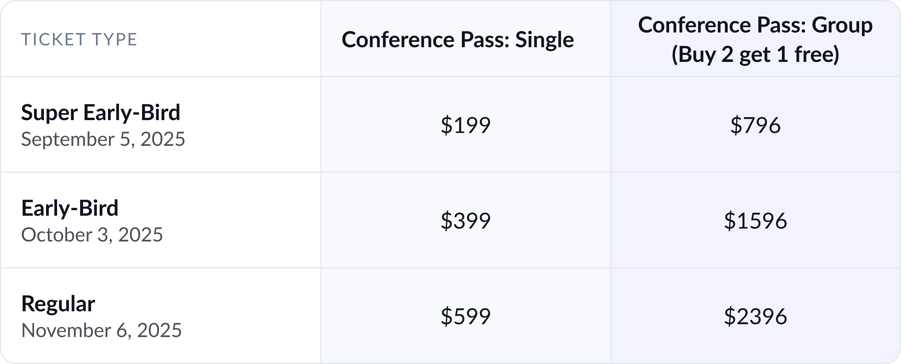Viewport: 901px width, 364px height.
Task: Select the Early-Bird ticket label
Action: point(70,208)
